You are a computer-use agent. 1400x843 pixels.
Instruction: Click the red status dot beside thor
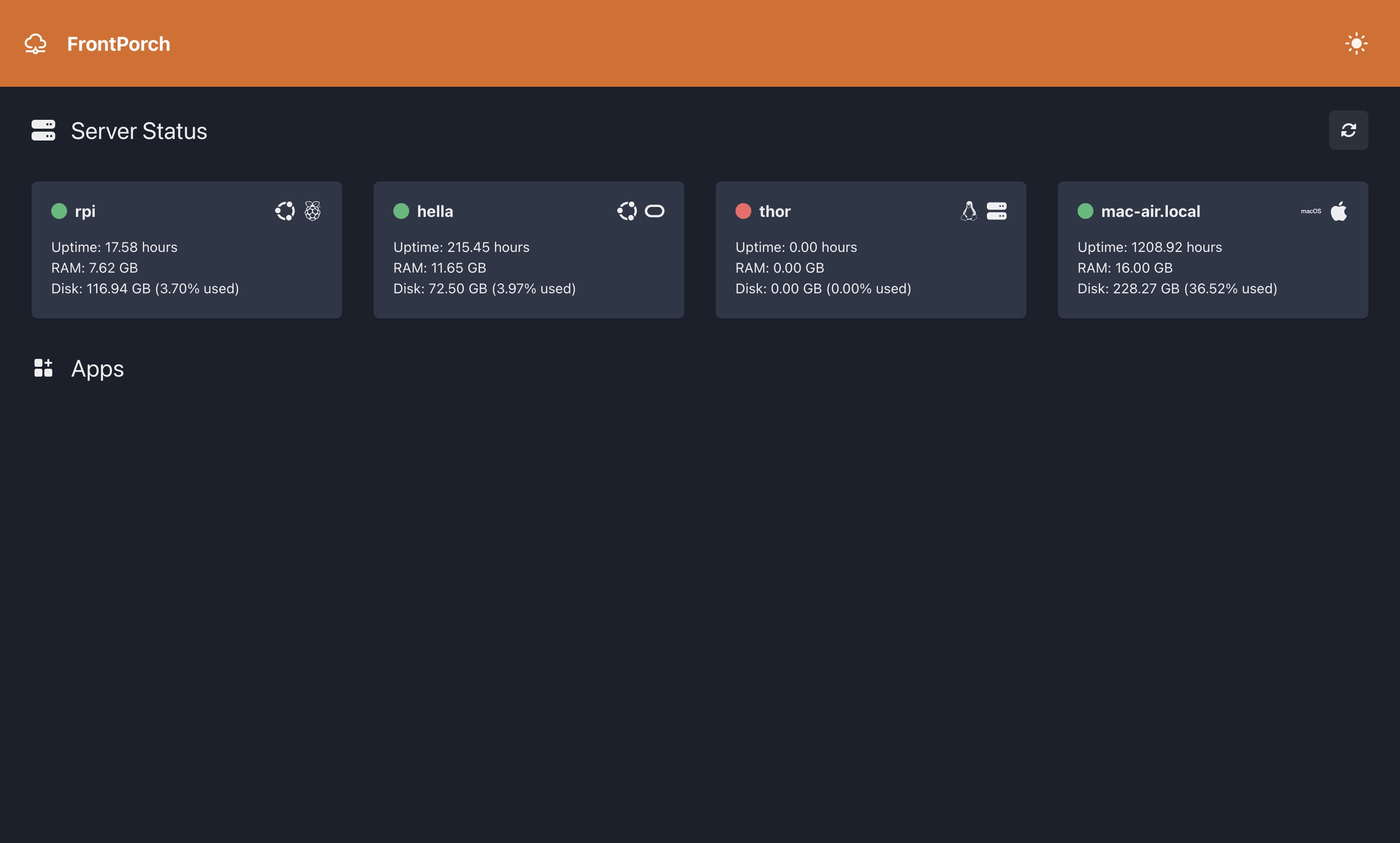pyautogui.click(x=743, y=211)
